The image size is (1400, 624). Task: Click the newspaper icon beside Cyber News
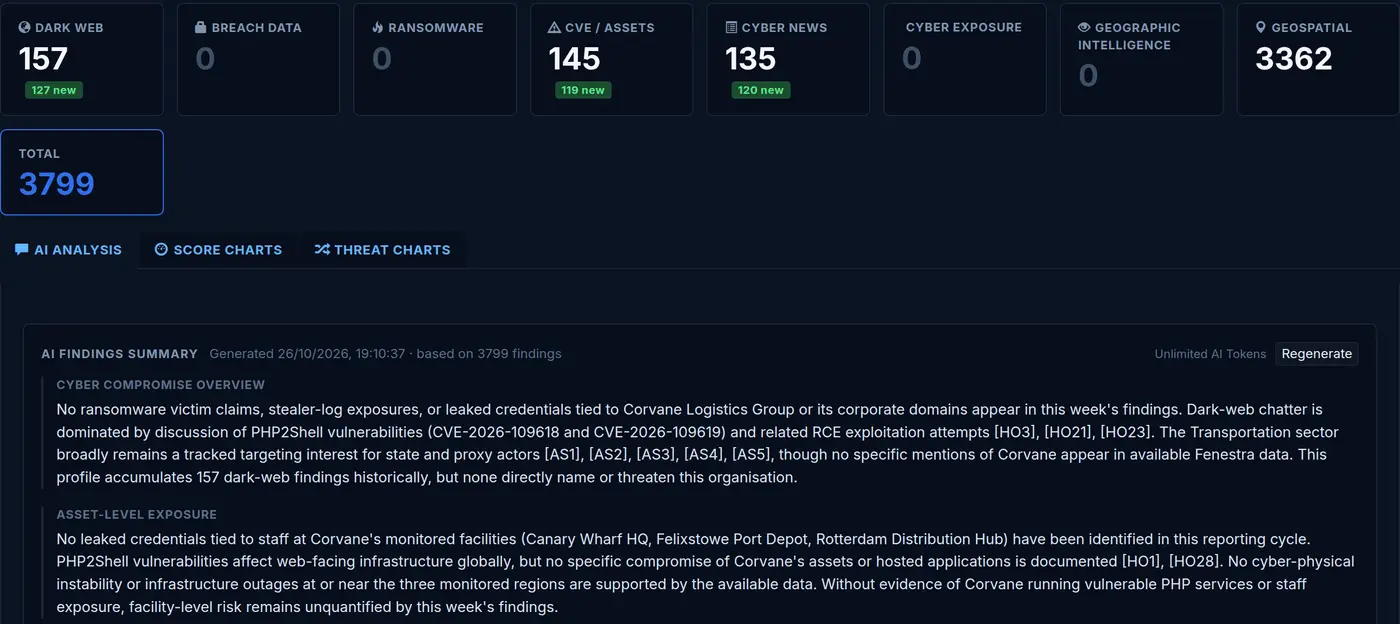tap(731, 28)
